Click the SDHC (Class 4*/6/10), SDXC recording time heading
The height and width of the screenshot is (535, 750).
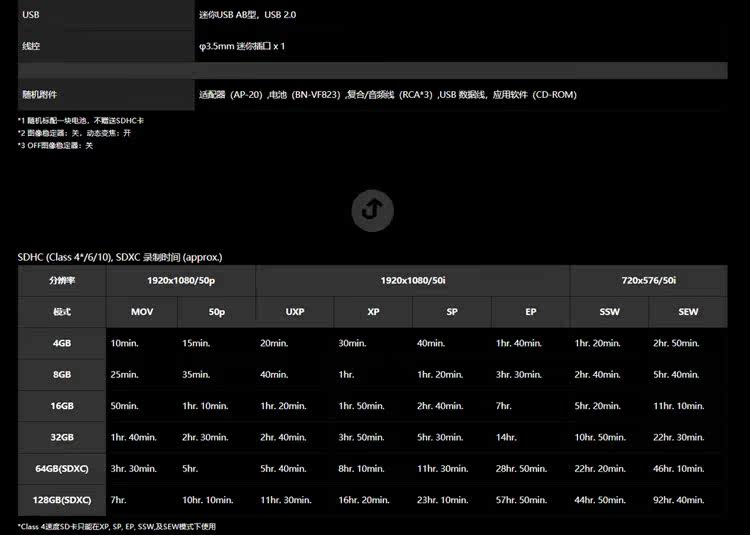click(120, 257)
